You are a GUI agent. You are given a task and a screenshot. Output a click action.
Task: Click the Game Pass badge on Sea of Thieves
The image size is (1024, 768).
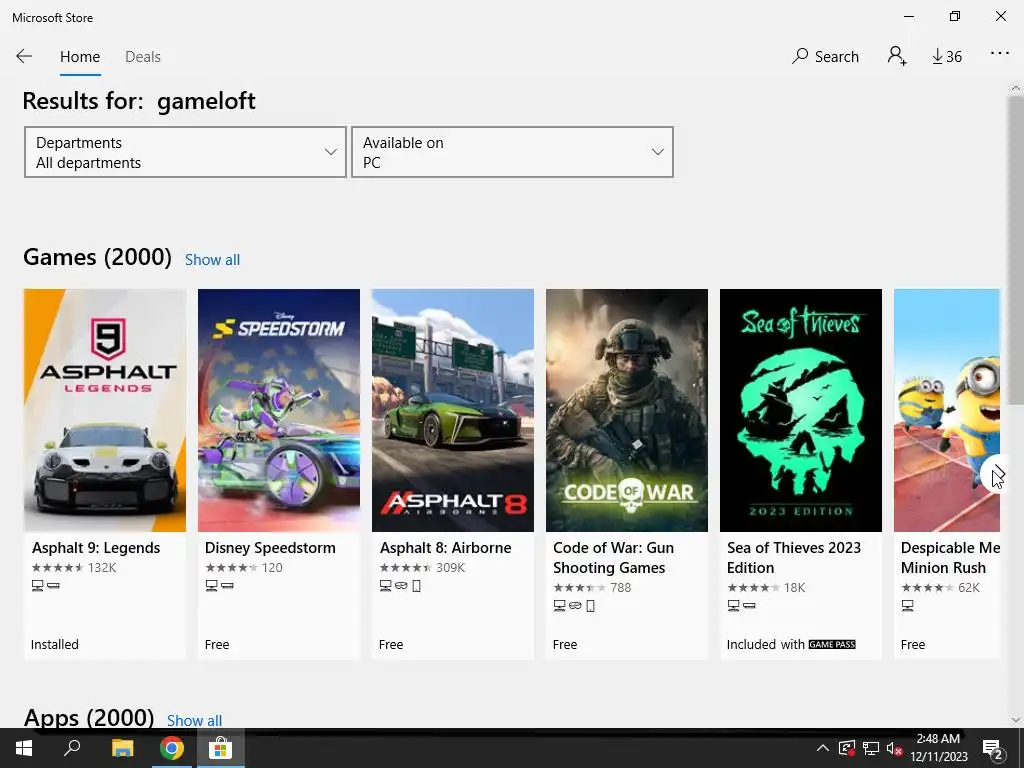pos(832,645)
